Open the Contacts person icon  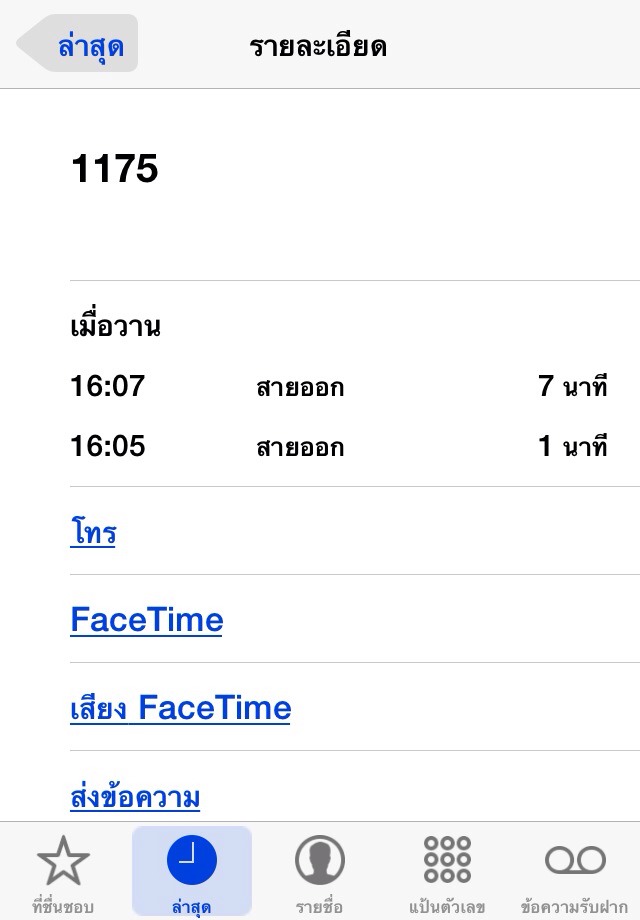(x=320, y=860)
